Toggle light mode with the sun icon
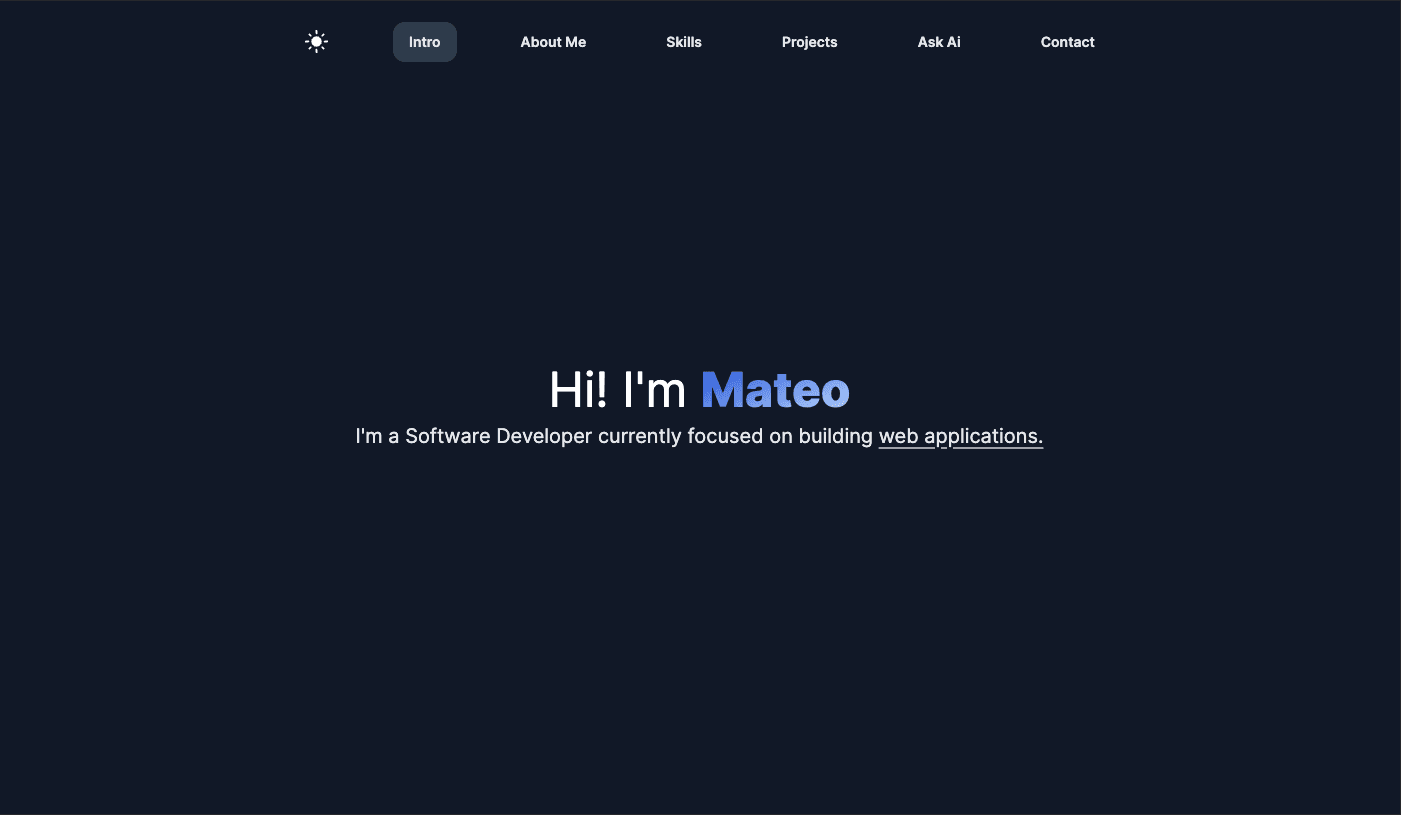Image resolution: width=1401 pixels, height=815 pixels. point(316,42)
